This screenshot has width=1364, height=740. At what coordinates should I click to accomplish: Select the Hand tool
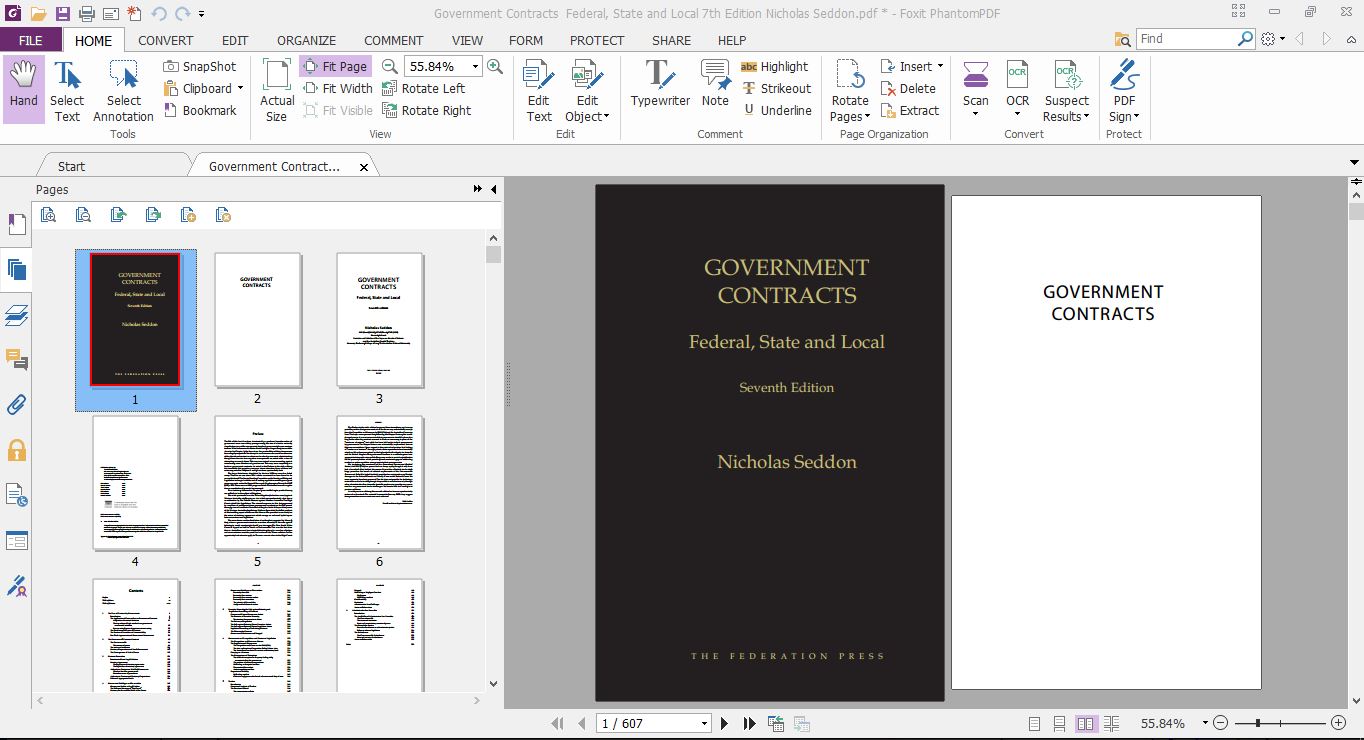tap(23, 89)
